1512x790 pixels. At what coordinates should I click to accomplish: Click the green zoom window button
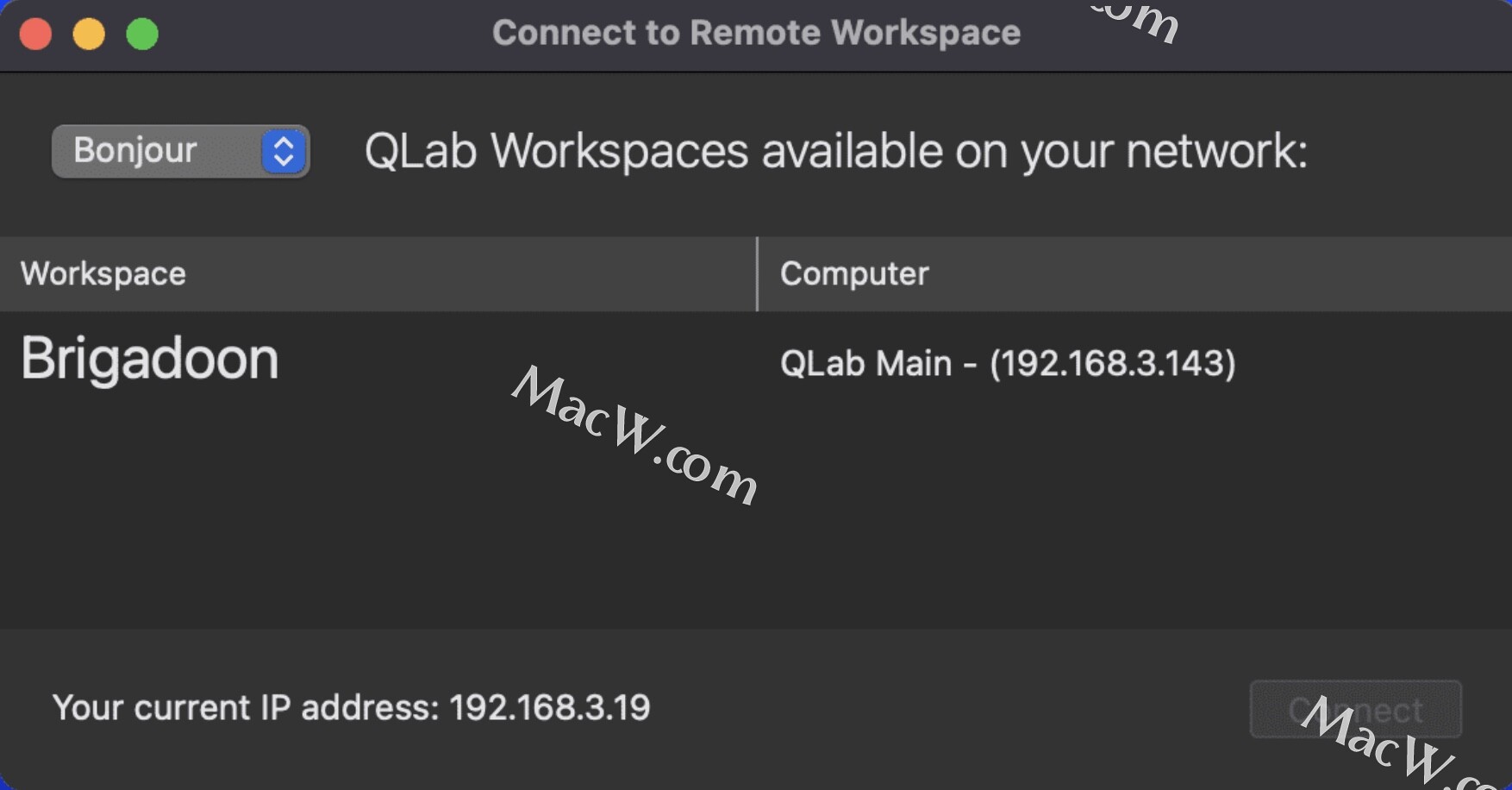pyautogui.click(x=142, y=34)
